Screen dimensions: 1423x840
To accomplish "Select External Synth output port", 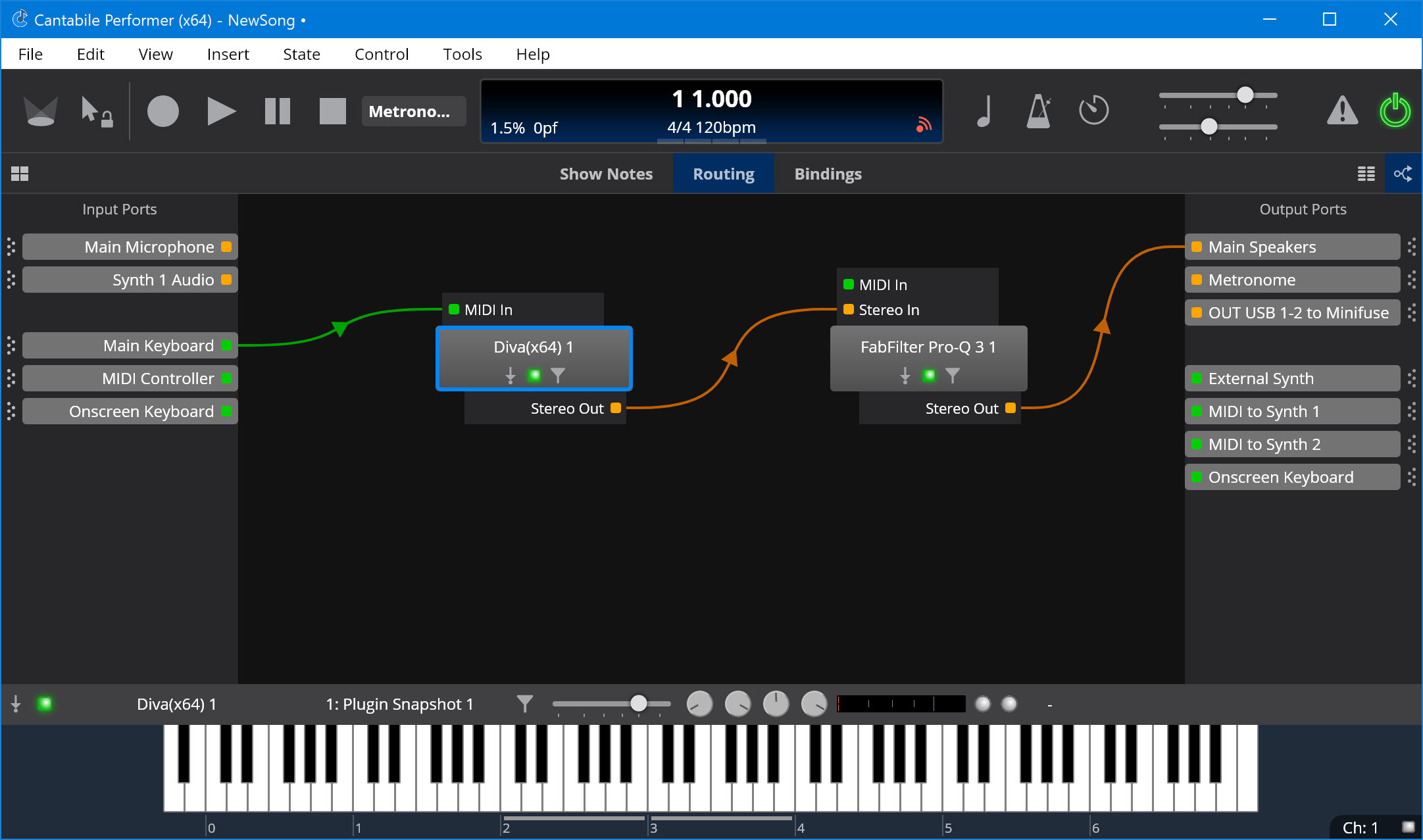I will [x=1293, y=378].
